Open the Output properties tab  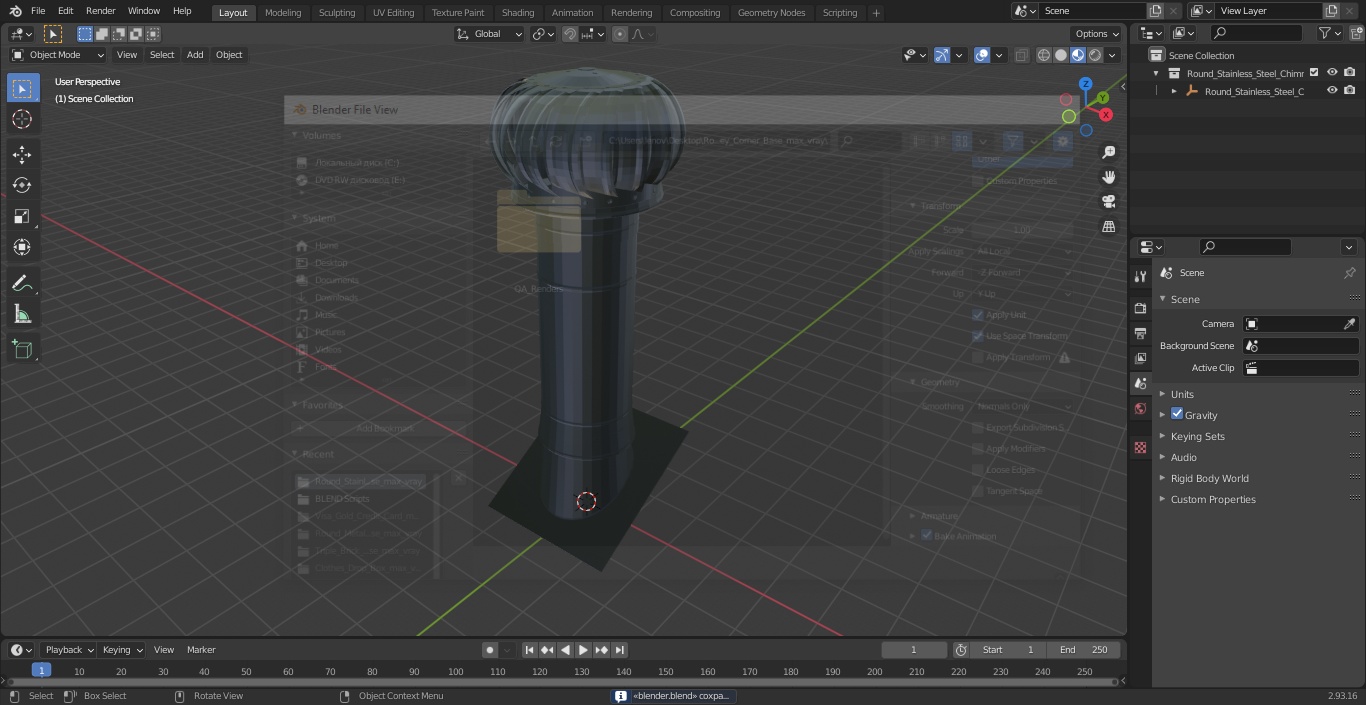1140,333
